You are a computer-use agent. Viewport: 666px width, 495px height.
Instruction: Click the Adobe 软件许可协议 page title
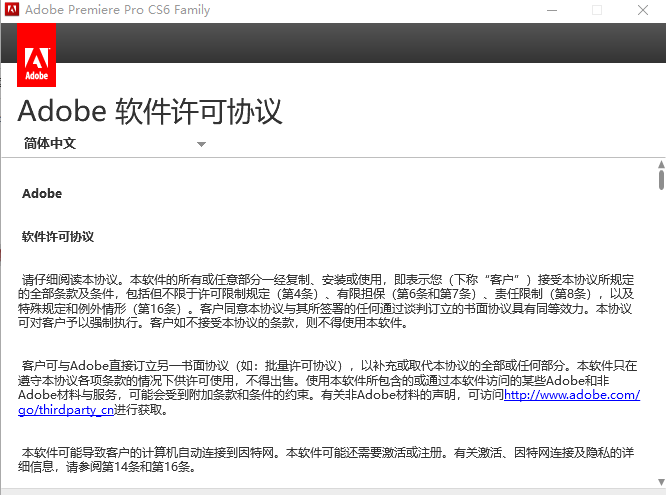150,111
